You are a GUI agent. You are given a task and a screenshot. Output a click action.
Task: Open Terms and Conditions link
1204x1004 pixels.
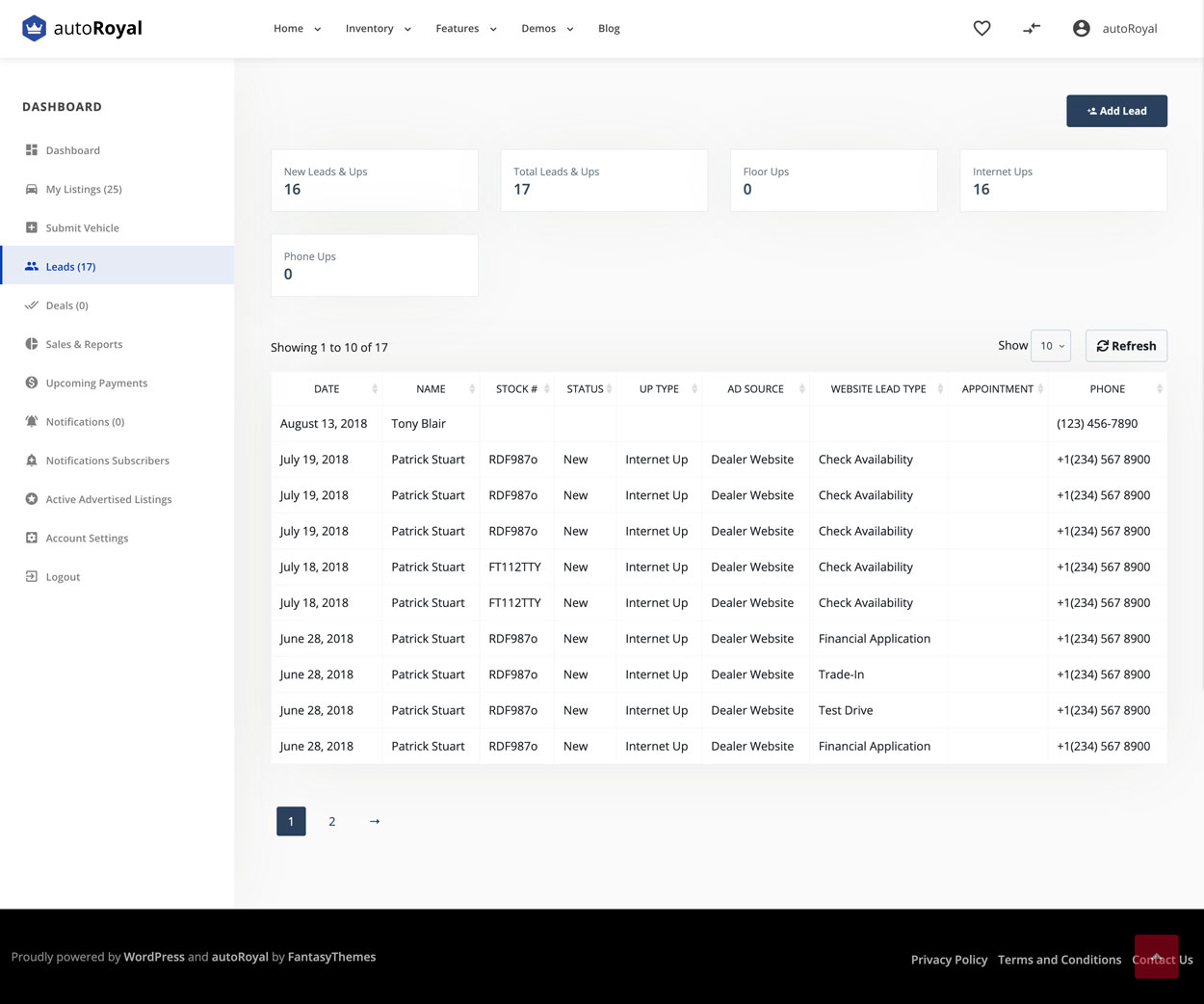point(1060,960)
